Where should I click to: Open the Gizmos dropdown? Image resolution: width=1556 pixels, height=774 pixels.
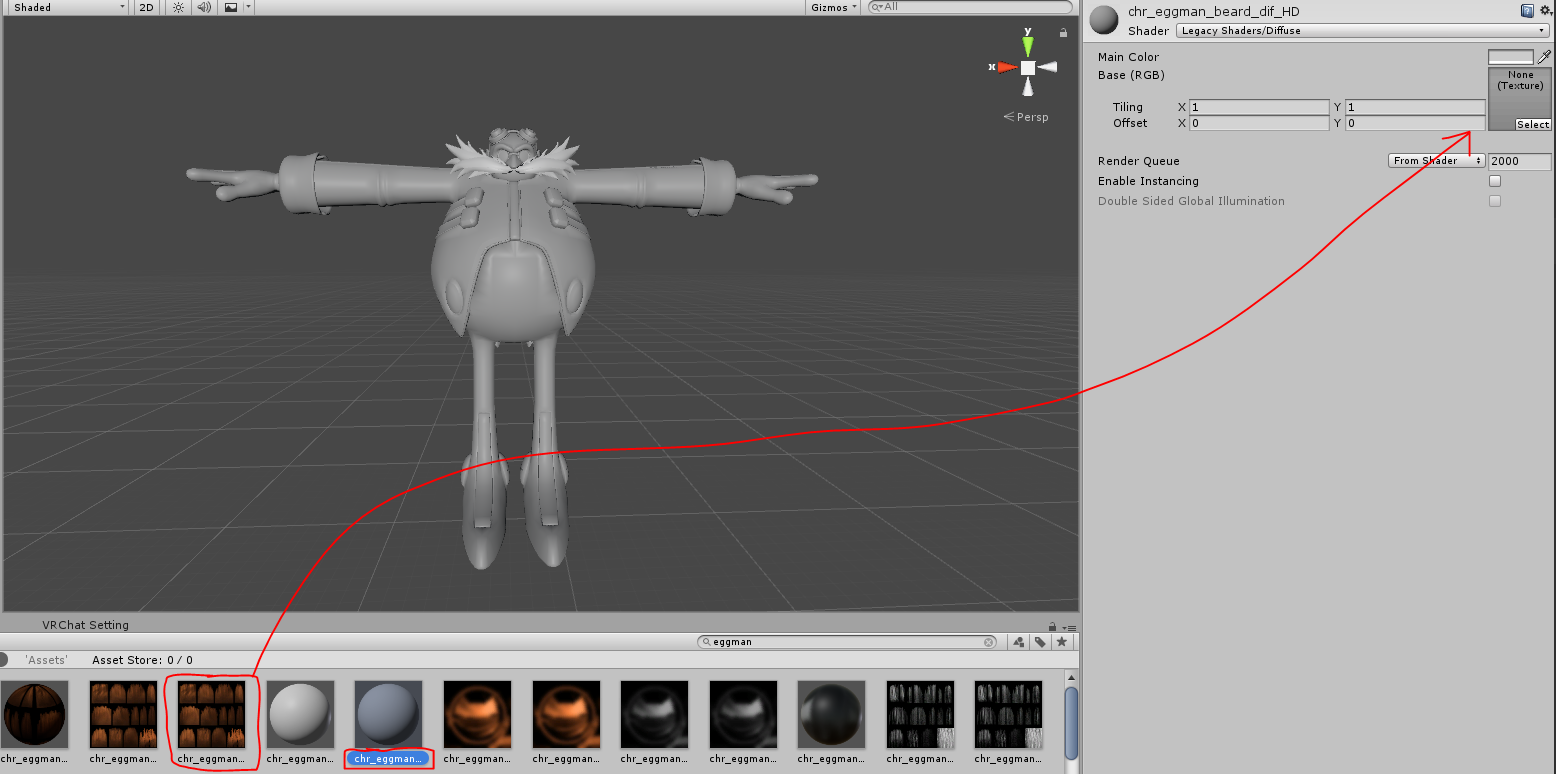pos(834,7)
